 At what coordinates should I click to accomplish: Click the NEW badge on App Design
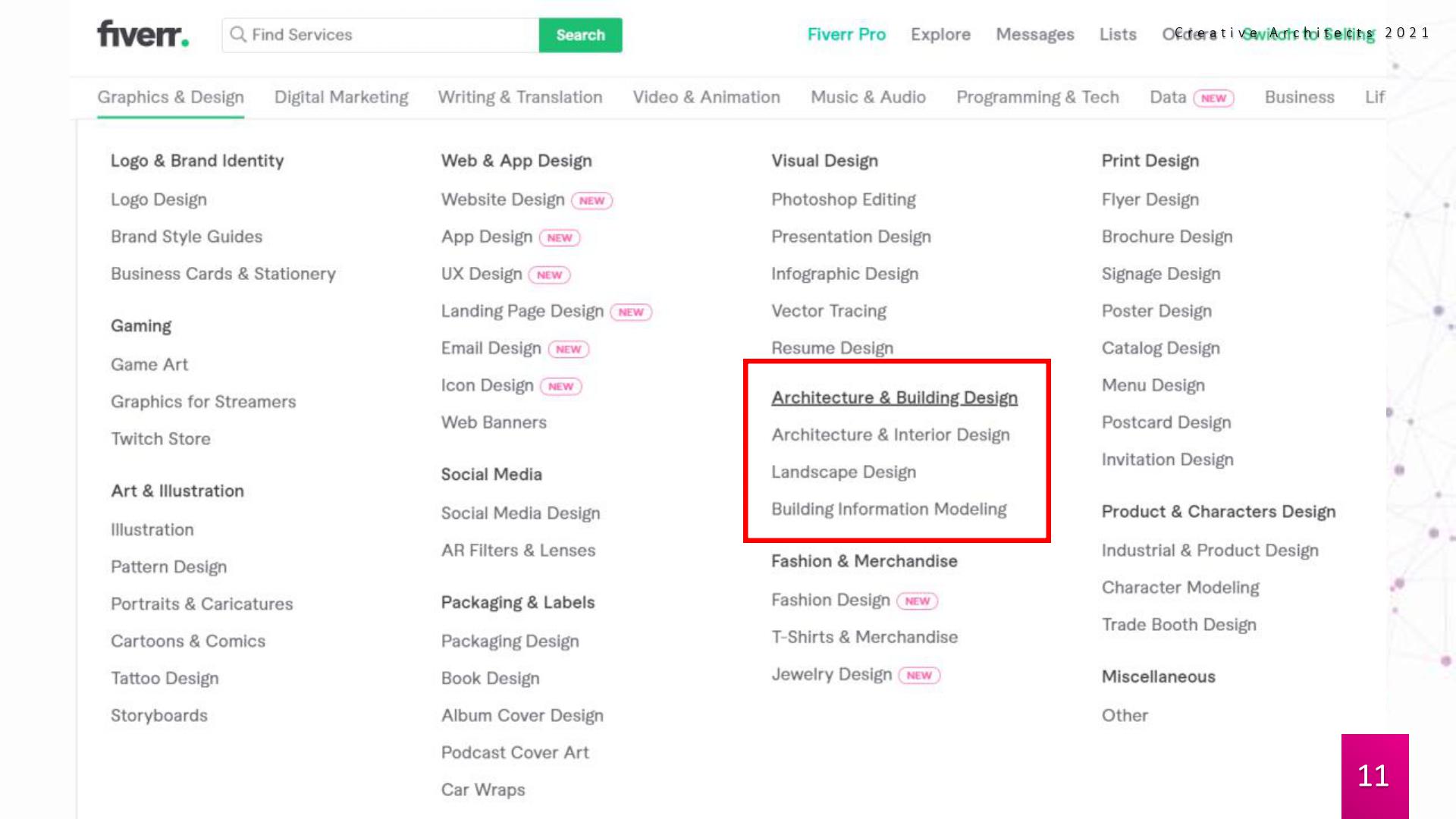(559, 237)
